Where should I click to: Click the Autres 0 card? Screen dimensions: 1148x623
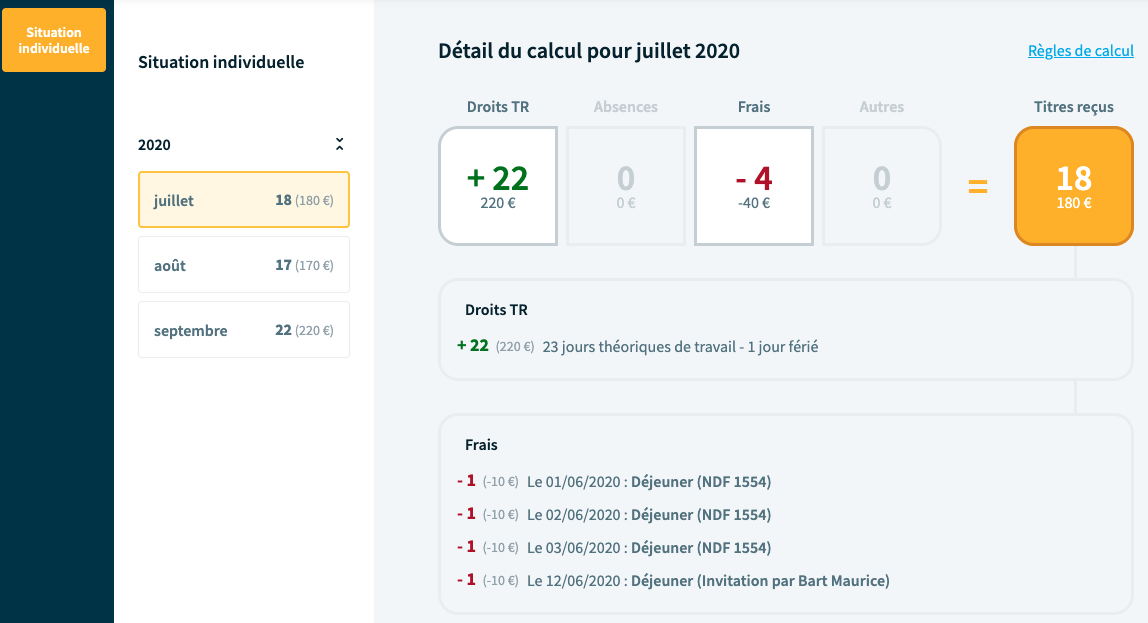click(x=881, y=186)
